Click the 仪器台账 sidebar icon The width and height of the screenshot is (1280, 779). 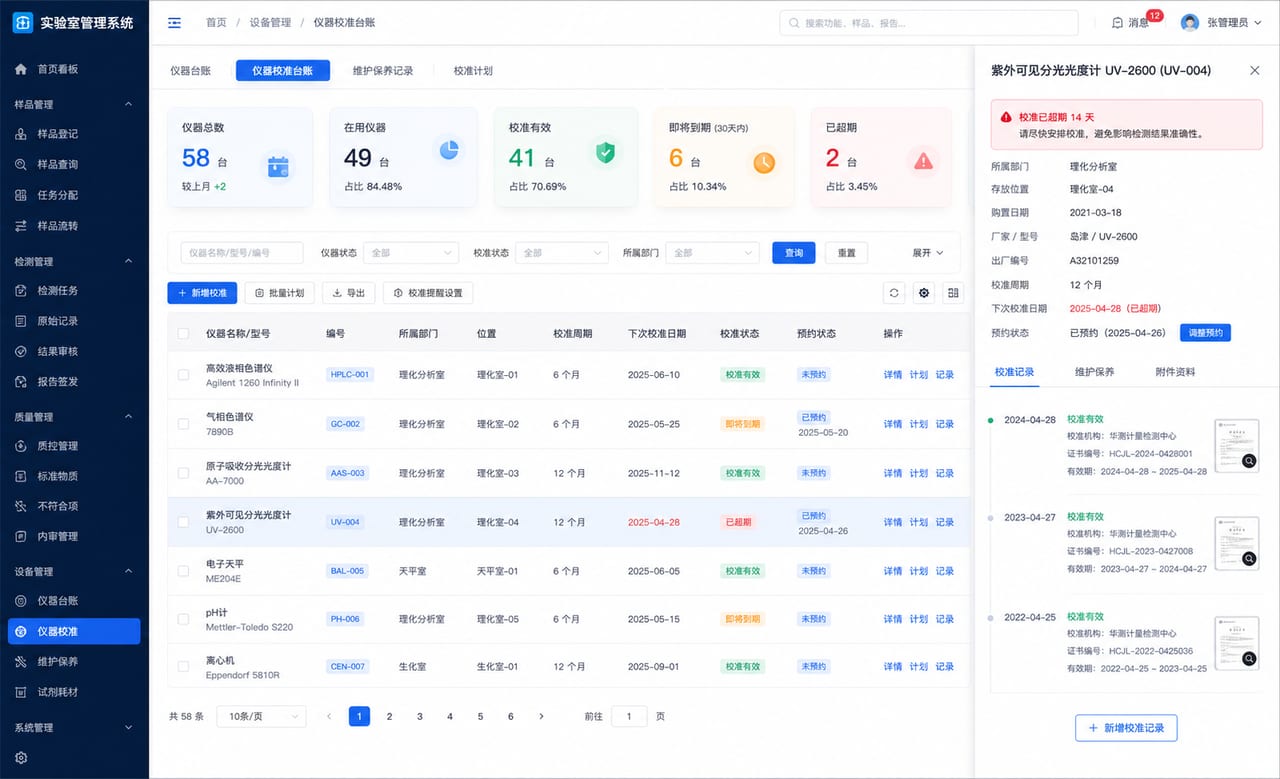[x=21, y=601]
